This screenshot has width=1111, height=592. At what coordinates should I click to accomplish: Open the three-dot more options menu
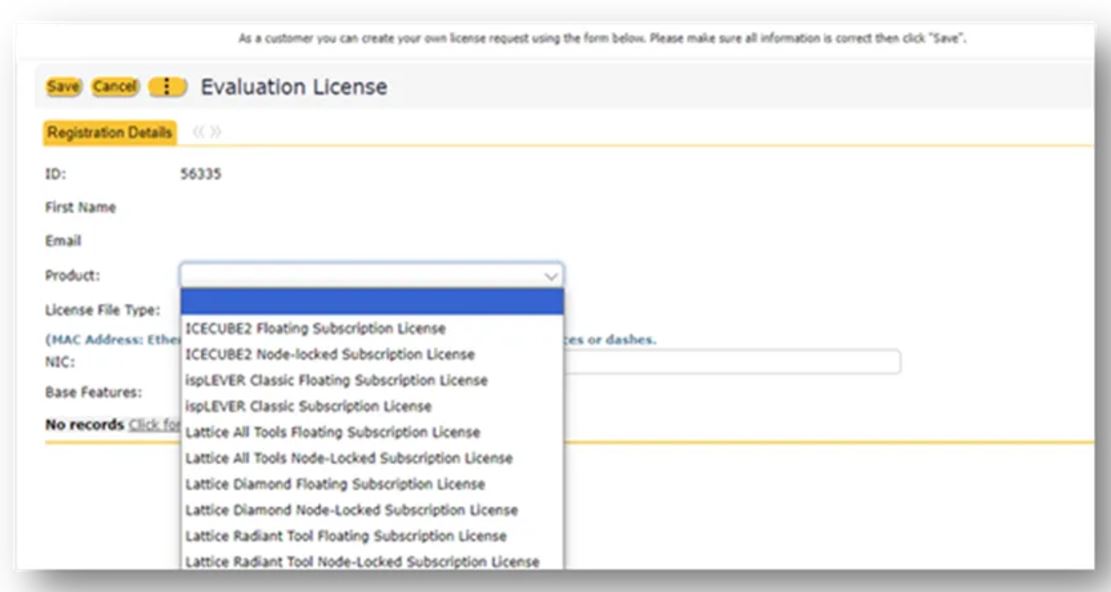(167, 86)
